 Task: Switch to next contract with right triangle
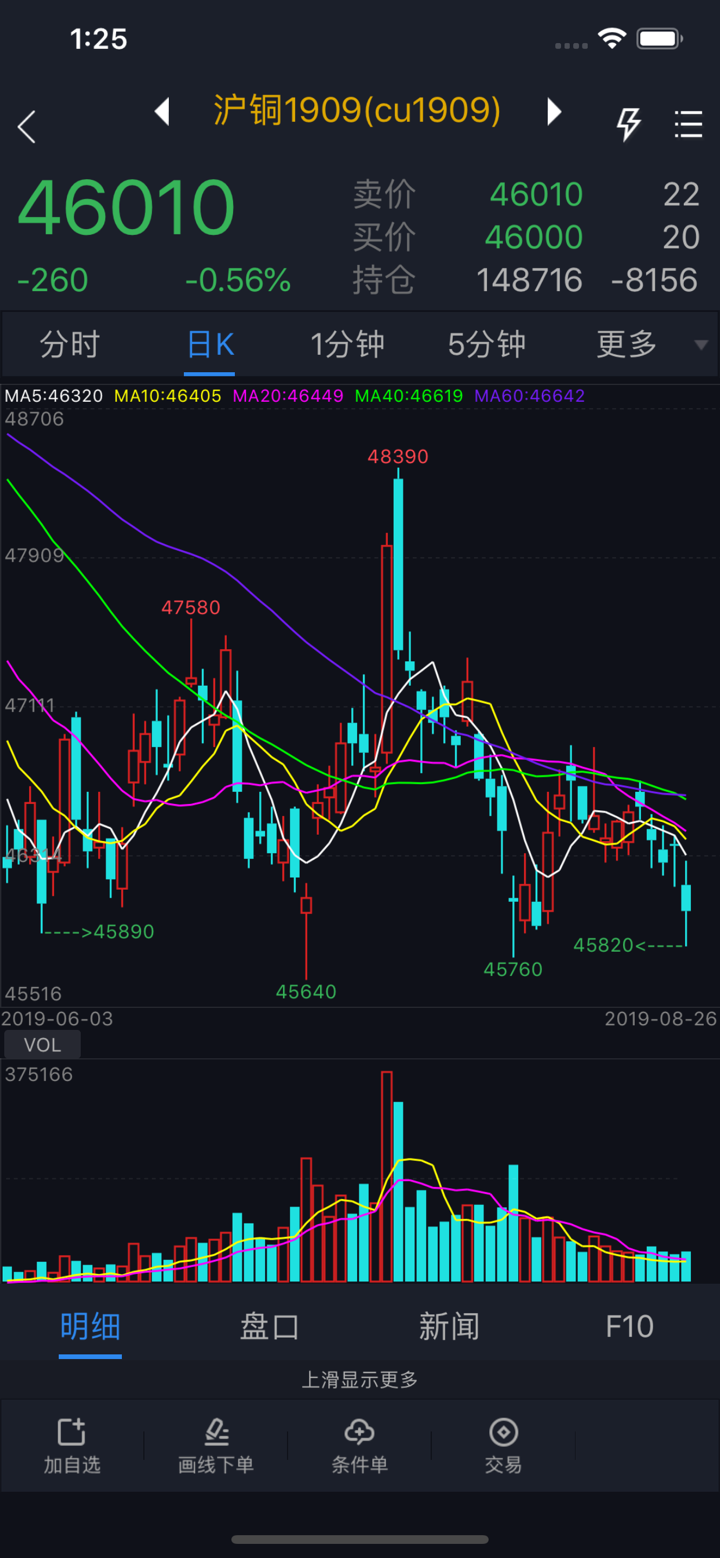coord(554,111)
